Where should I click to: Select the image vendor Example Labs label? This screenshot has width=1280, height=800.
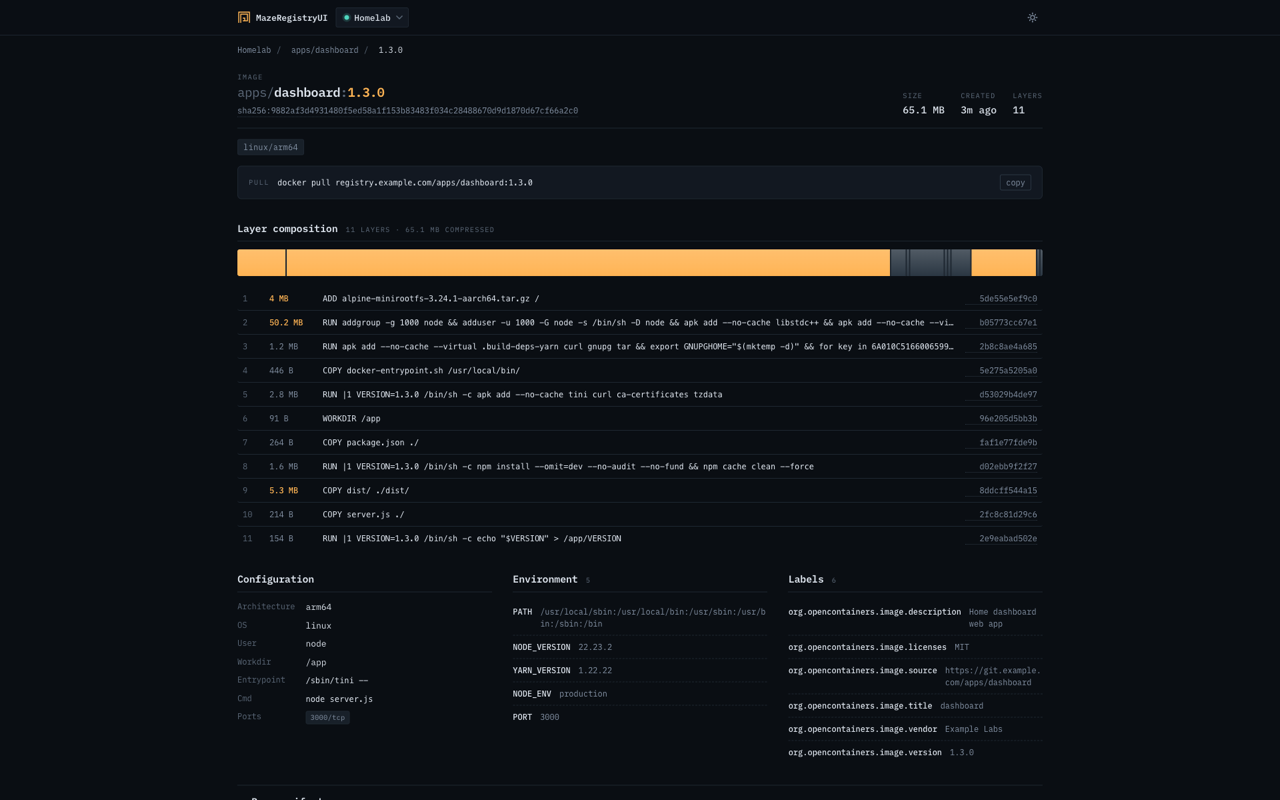pyautogui.click(x=915, y=729)
